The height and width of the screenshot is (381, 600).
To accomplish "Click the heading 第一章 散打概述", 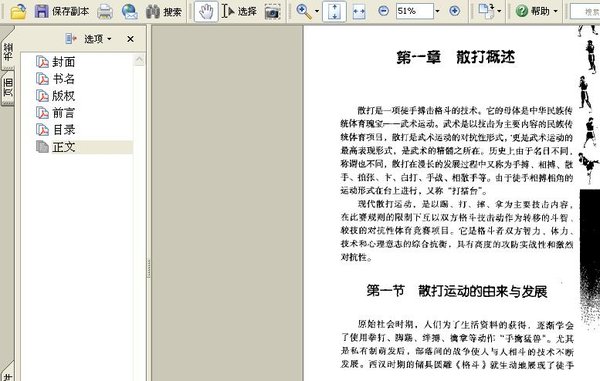I will (456, 57).
